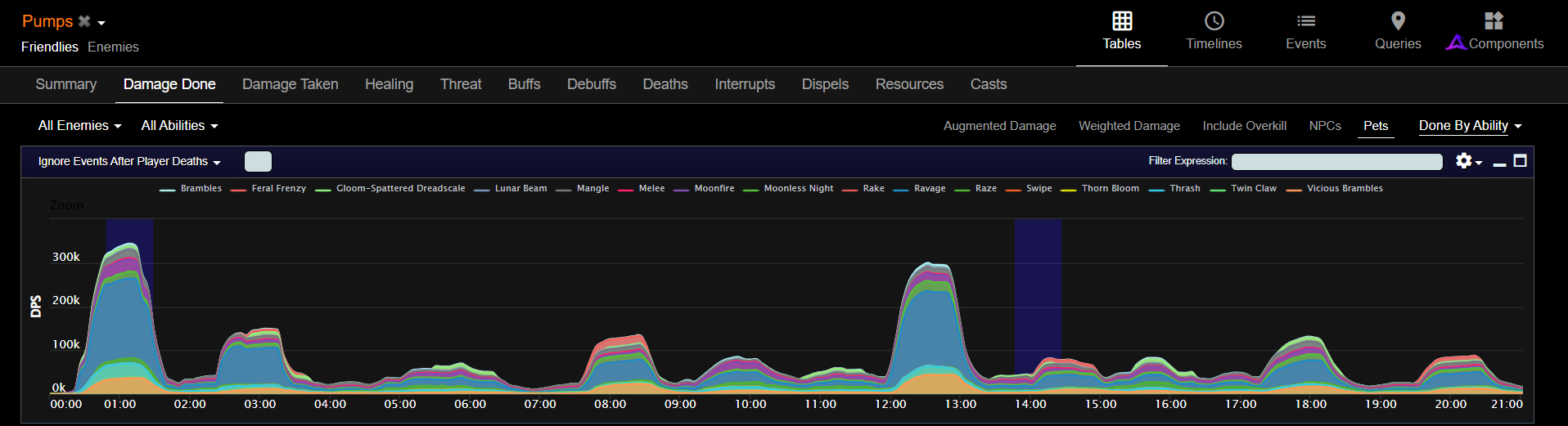Click the gear settings icon in chart header
1568x426 pixels.
tap(1464, 161)
